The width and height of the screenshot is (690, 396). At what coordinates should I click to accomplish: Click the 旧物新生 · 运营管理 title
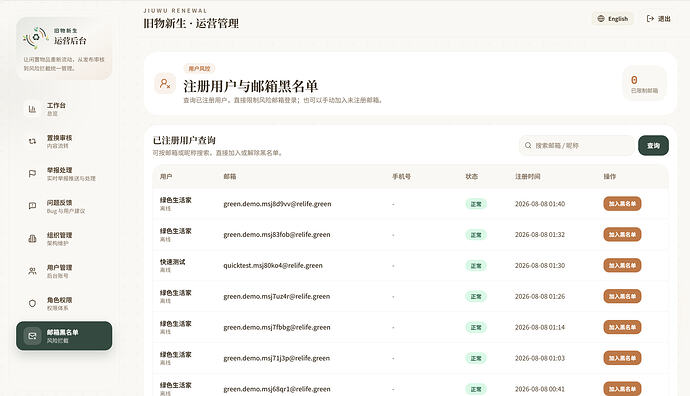coord(191,23)
